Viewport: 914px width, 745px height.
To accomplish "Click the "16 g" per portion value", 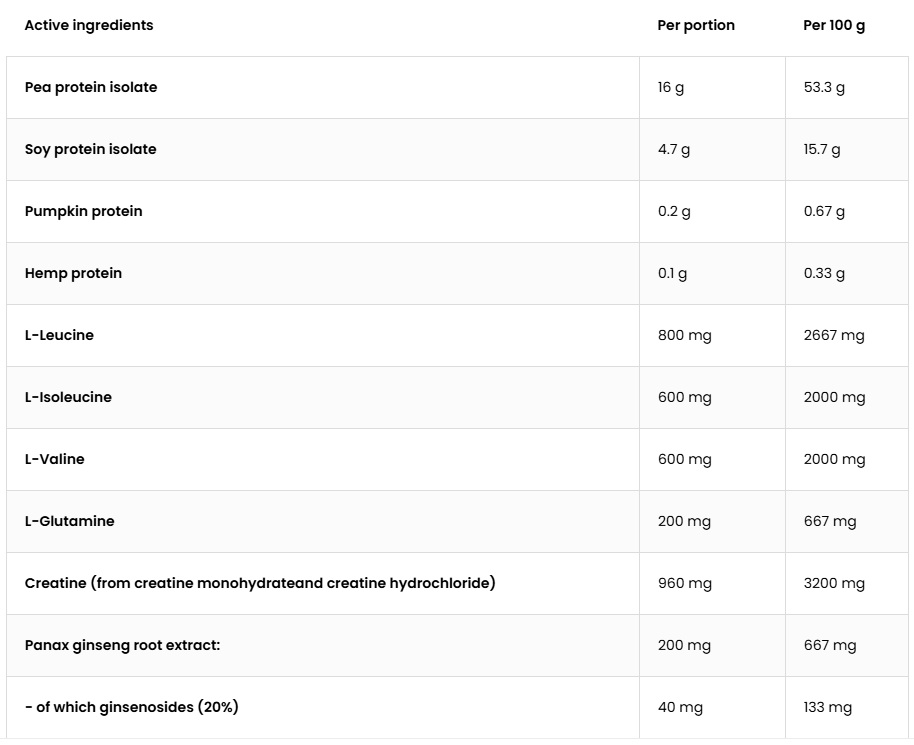I will click(x=671, y=87).
